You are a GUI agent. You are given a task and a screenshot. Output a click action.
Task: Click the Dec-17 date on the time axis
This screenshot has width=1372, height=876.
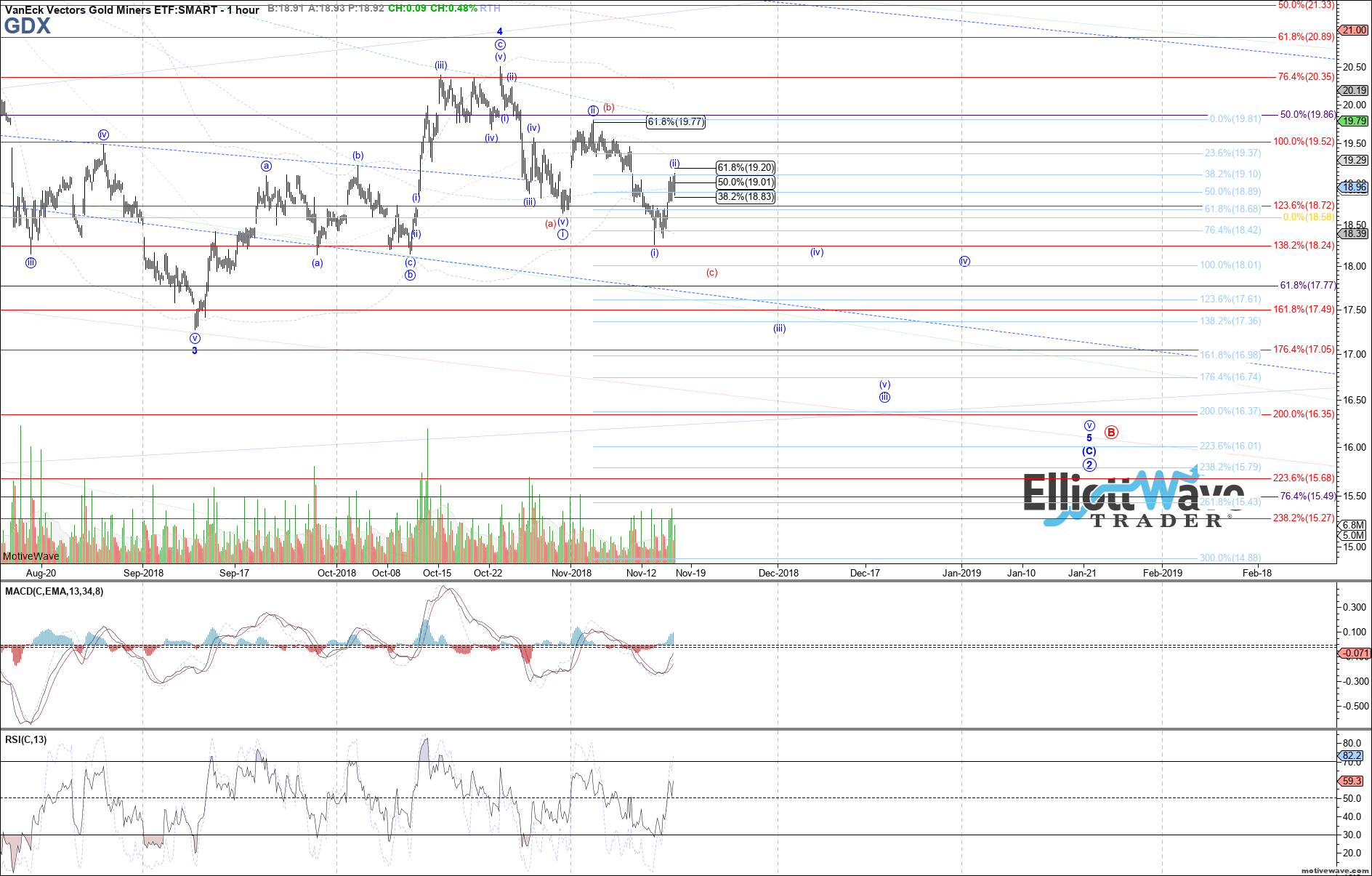coord(865,573)
